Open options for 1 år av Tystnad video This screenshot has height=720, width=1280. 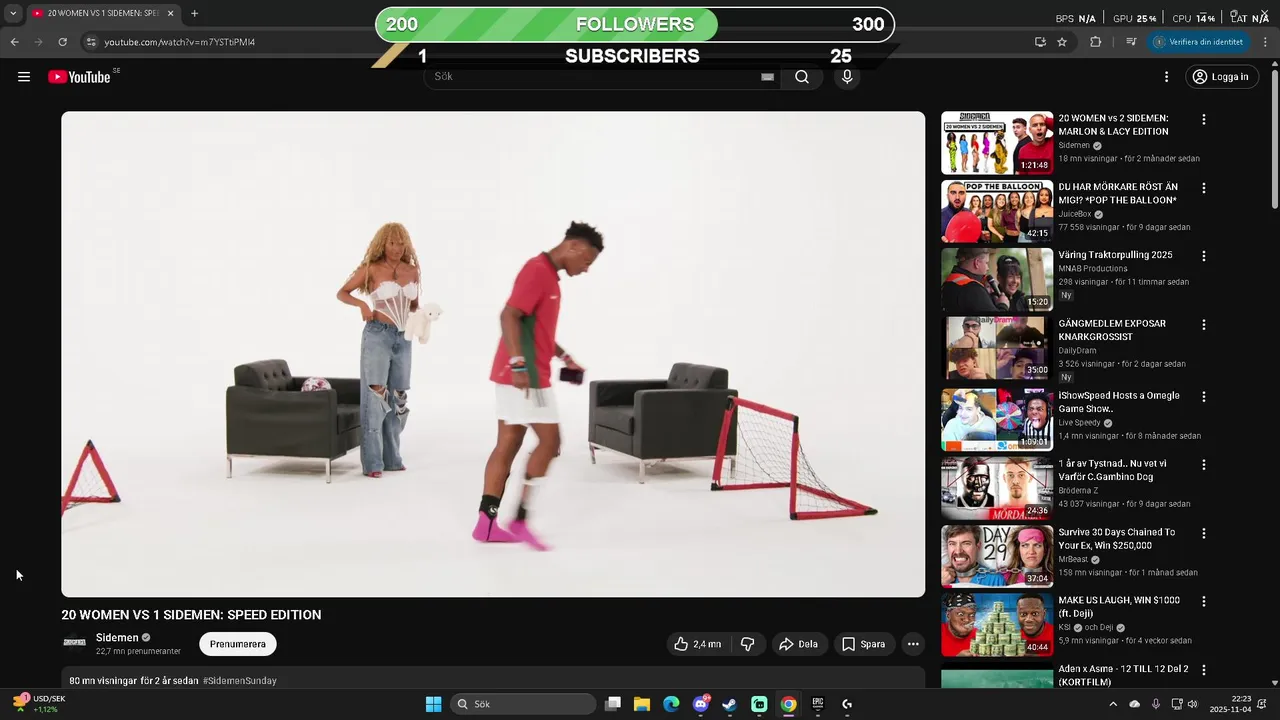click(1204, 465)
